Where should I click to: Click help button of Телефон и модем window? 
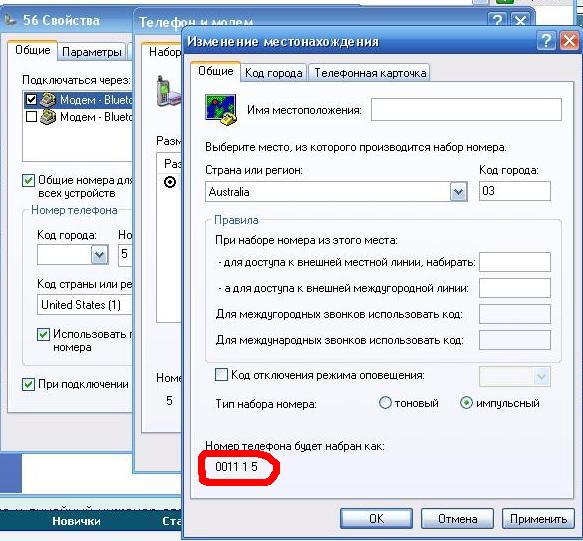coord(497,20)
